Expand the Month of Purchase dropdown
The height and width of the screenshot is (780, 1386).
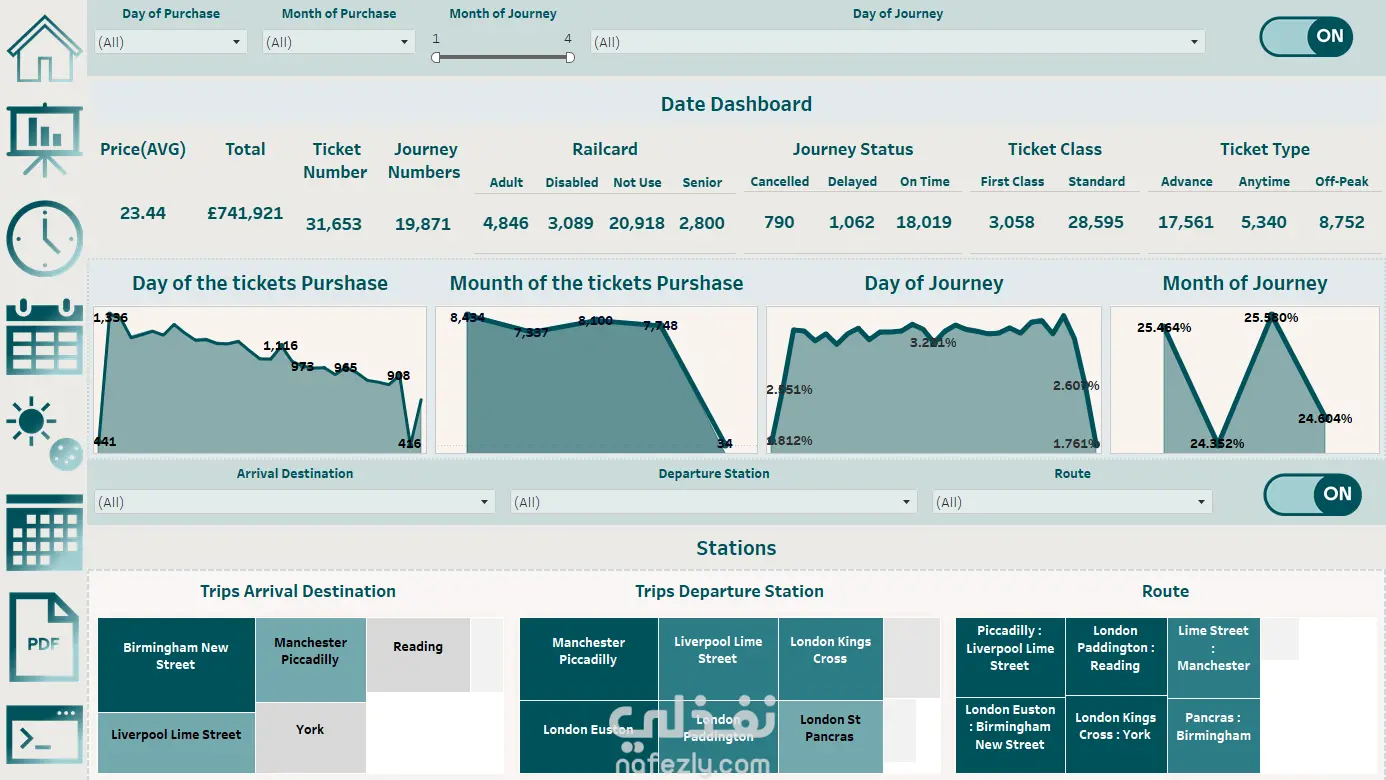[x=338, y=42]
